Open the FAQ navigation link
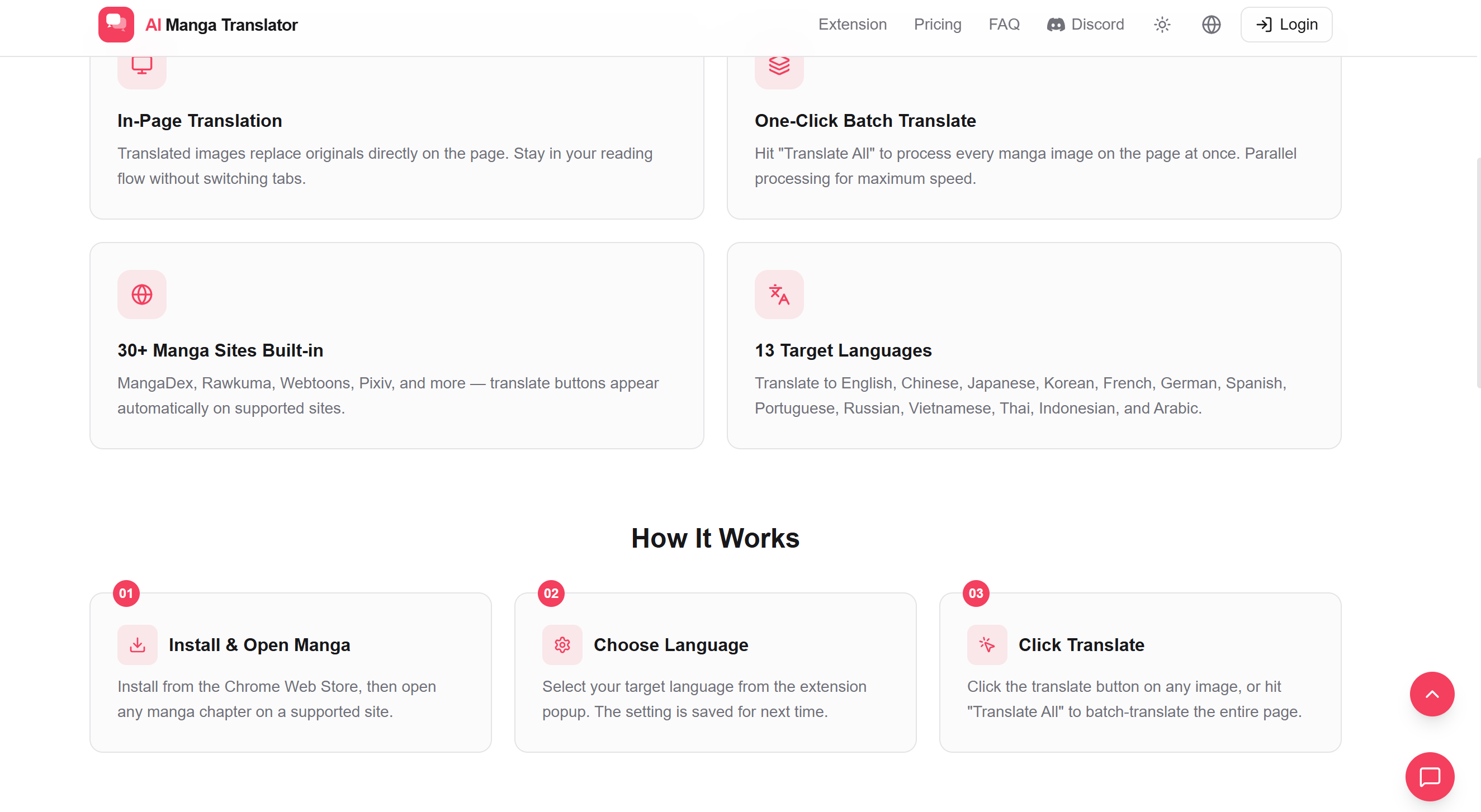This screenshot has height=812, width=1481. (x=1004, y=25)
